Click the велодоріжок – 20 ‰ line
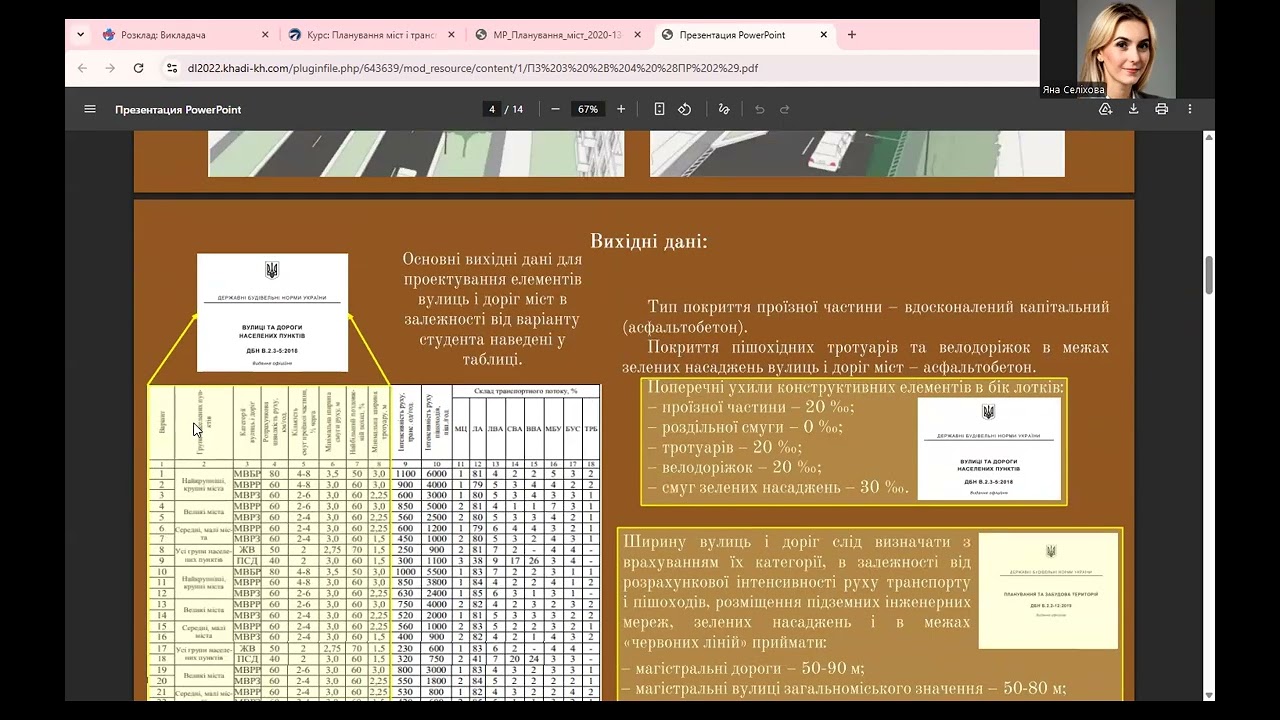This screenshot has width=1280, height=720. pos(734,467)
